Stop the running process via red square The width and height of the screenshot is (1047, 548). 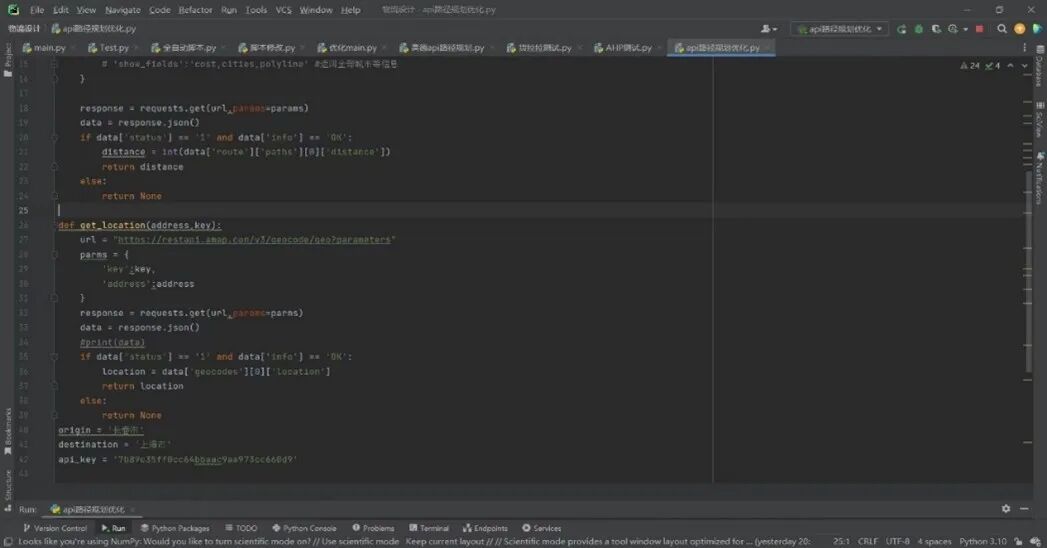[980, 29]
